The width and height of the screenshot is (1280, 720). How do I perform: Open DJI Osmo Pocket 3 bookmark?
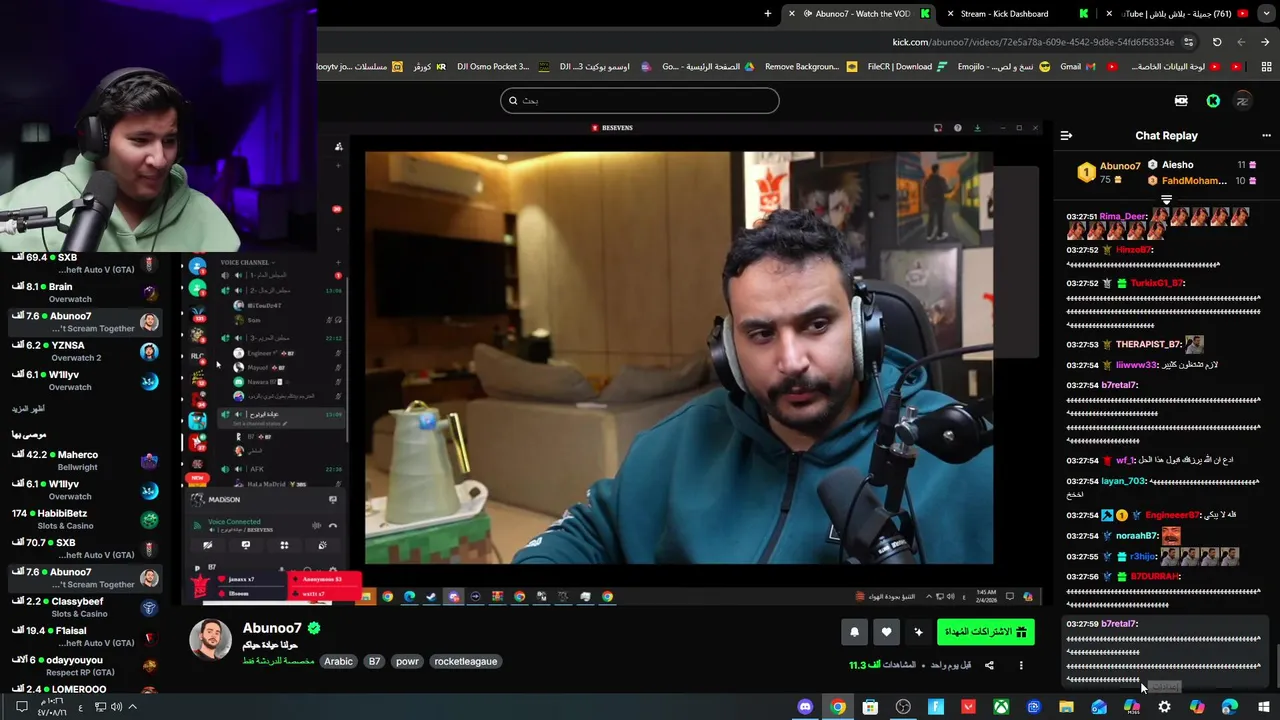[502, 67]
